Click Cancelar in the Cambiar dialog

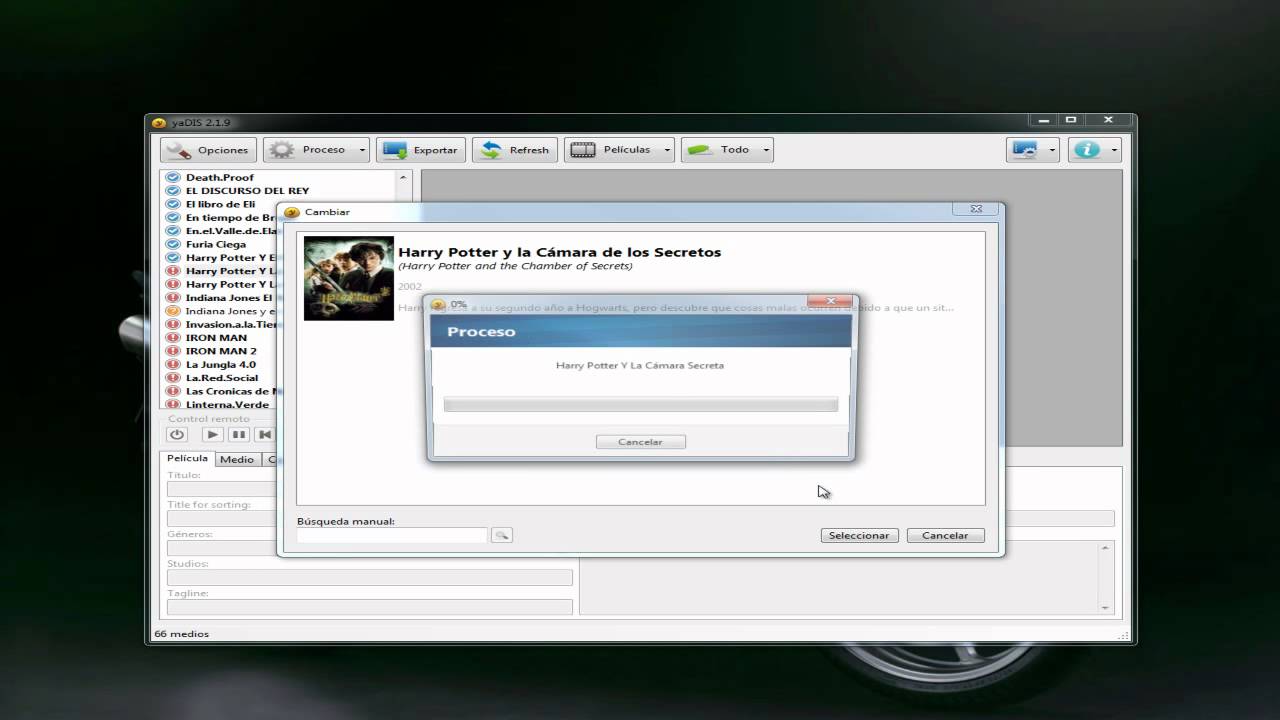[x=945, y=535]
